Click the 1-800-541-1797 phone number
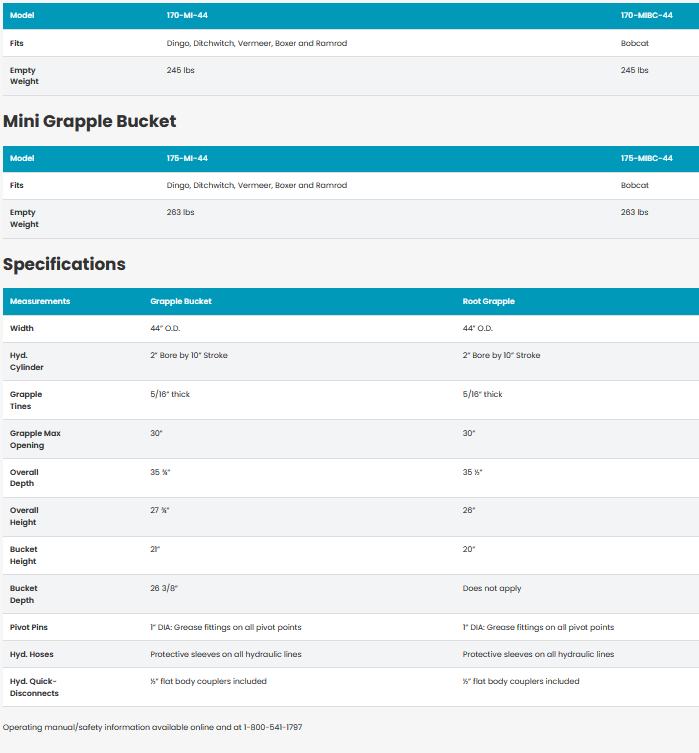 tap(272, 727)
